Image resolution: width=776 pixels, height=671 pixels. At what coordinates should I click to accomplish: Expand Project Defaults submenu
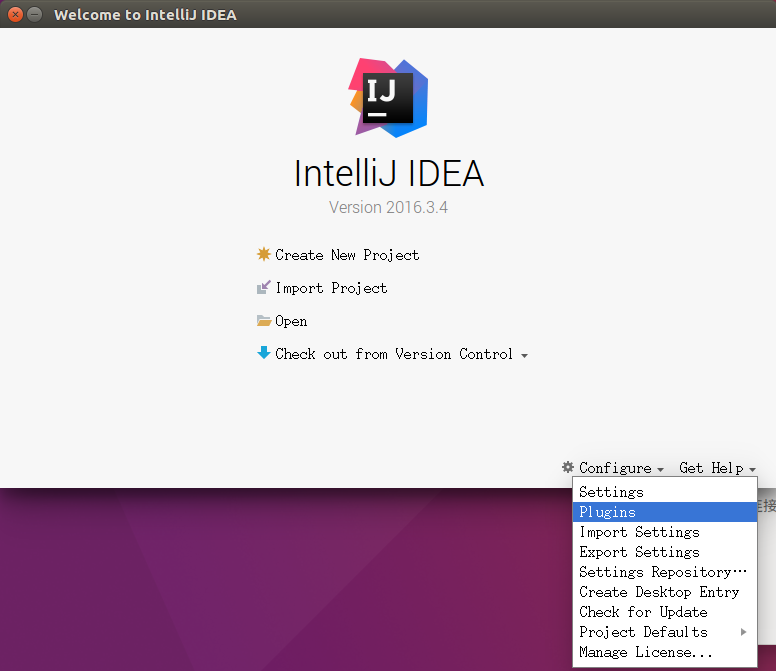(x=665, y=632)
